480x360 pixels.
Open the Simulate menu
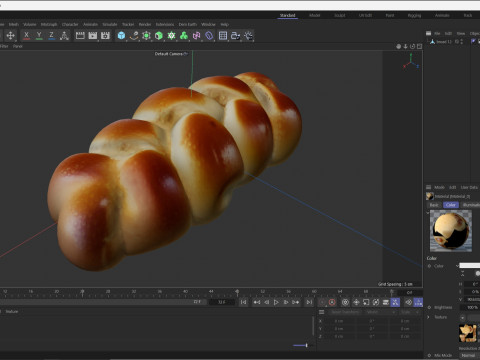click(110, 24)
